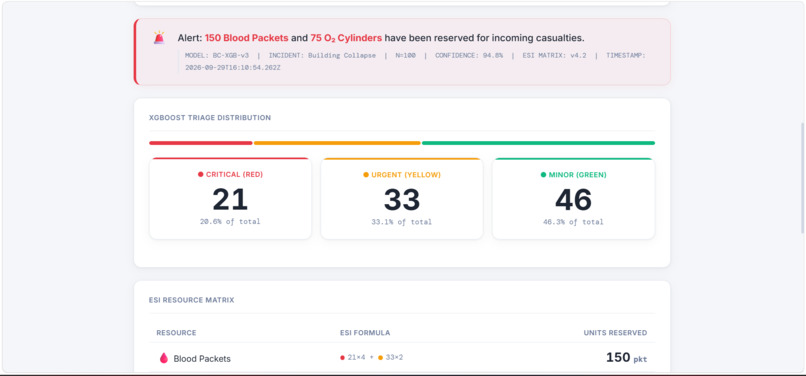The image size is (806, 376).
Task: Click the '20.6% of total' text
Action: [230, 222]
